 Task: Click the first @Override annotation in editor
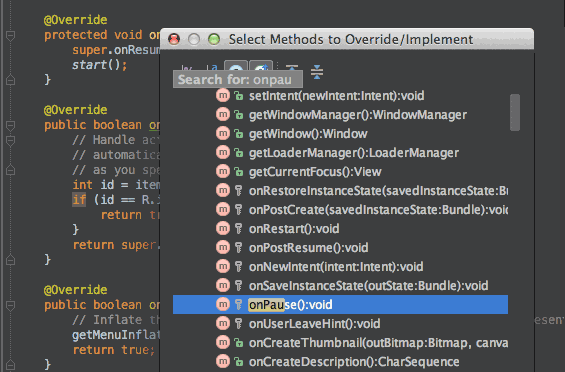point(75,20)
